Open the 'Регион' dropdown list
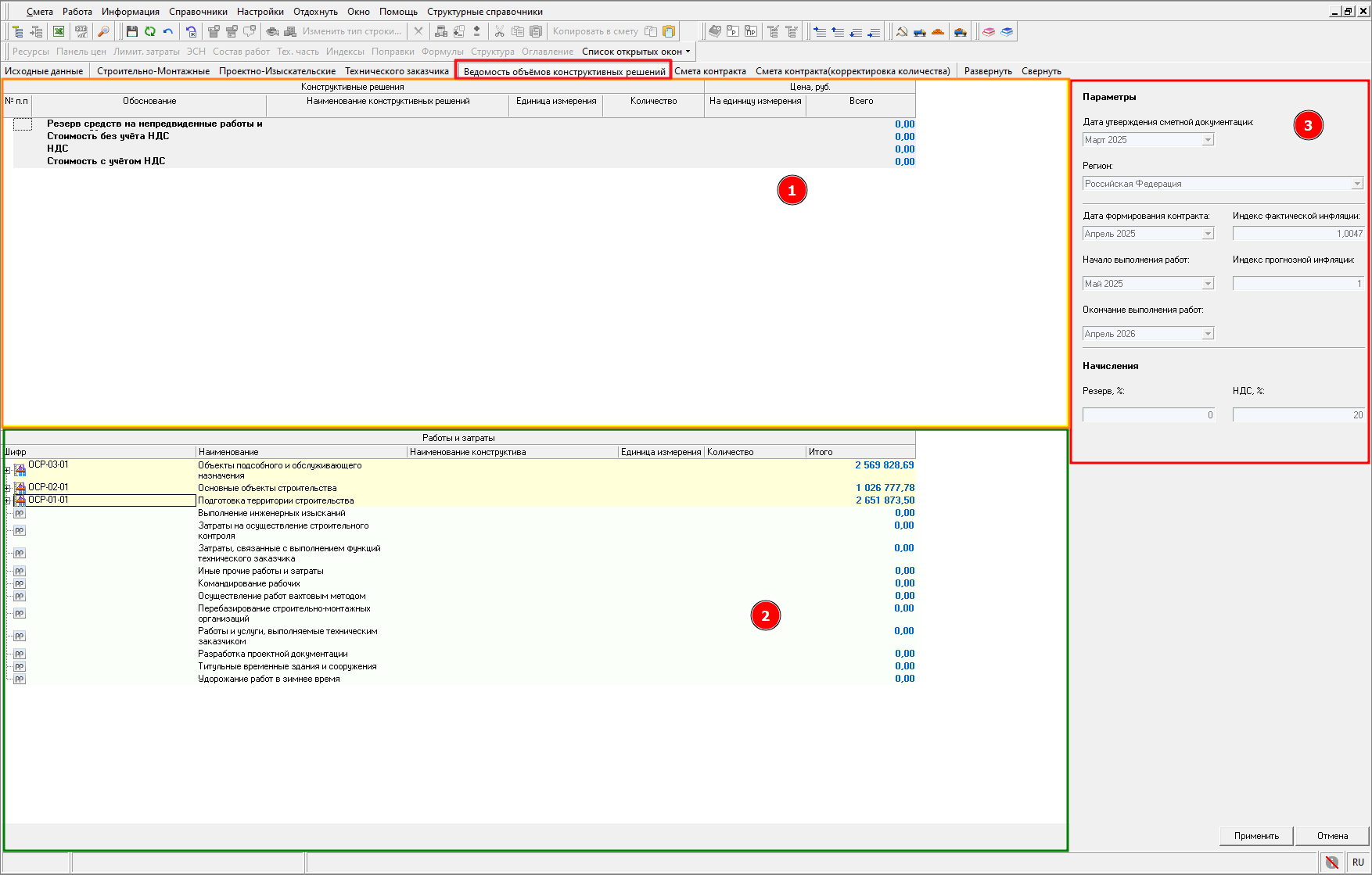The image size is (1372, 875). coord(1356,184)
